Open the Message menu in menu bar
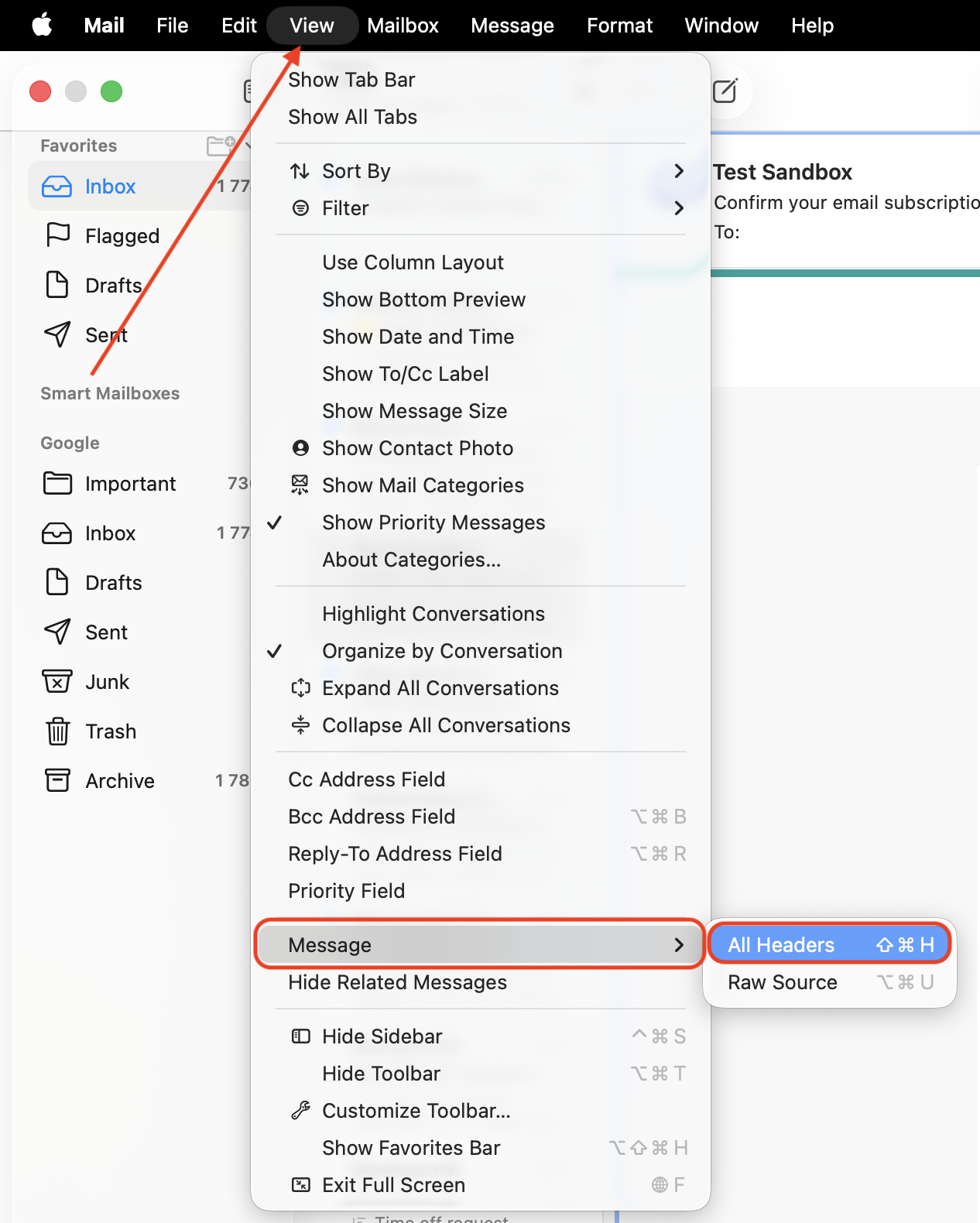 (512, 26)
